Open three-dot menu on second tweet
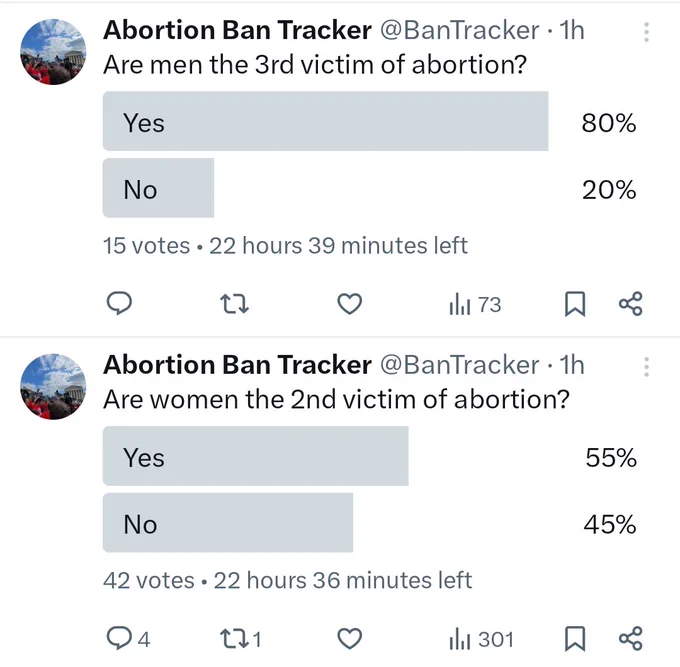This screenshot has height=667, width=680. tap(646, 367)
